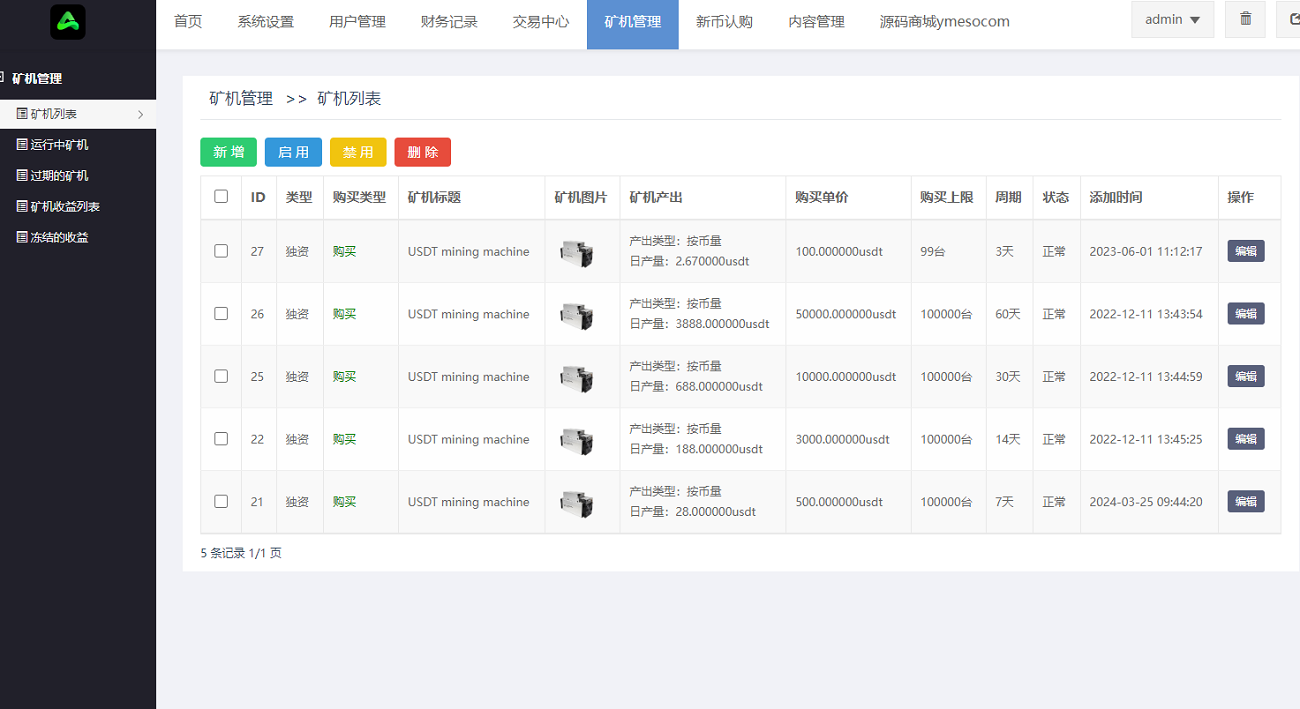The width and height of the screenshot is (1300, 709).
Task: Click the 购买上限 column header
Action: (x=947, y=198)
